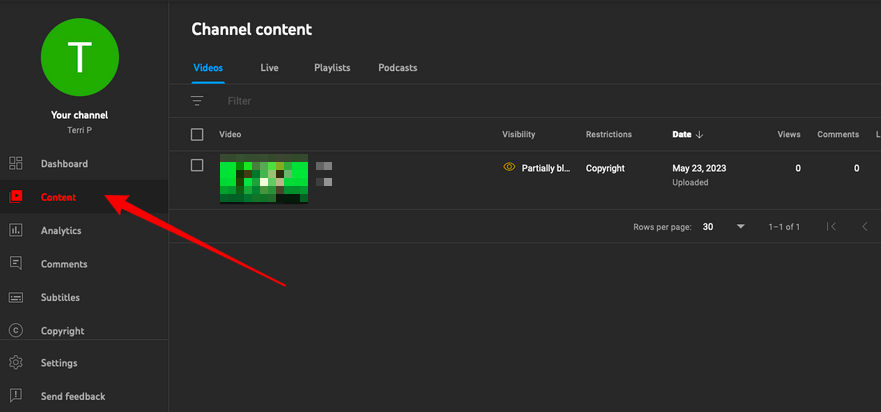
Task: Click the Comments speech bubble icon
Action: (16, 264)
